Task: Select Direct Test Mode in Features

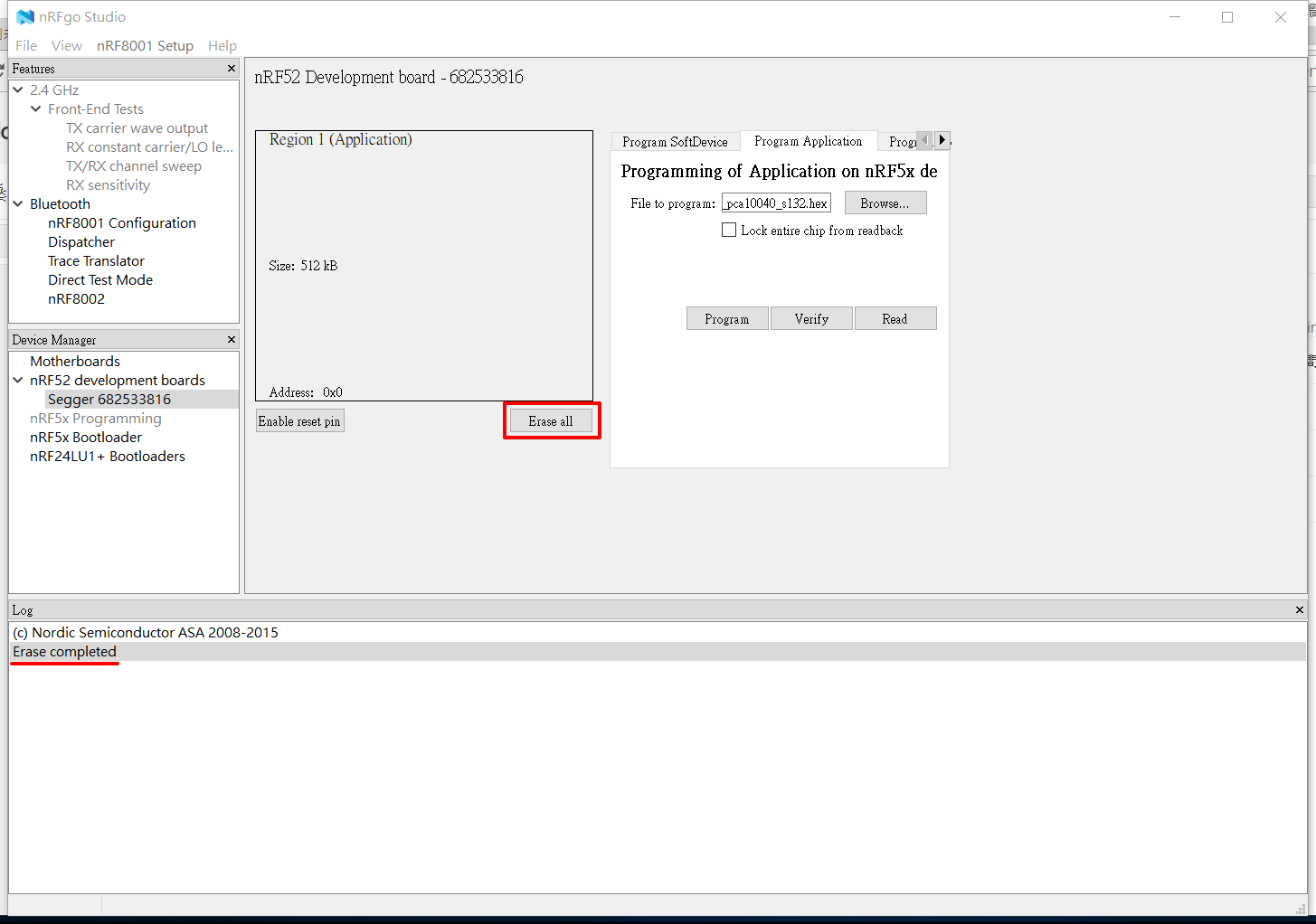Action: click(x=99, y=279)
